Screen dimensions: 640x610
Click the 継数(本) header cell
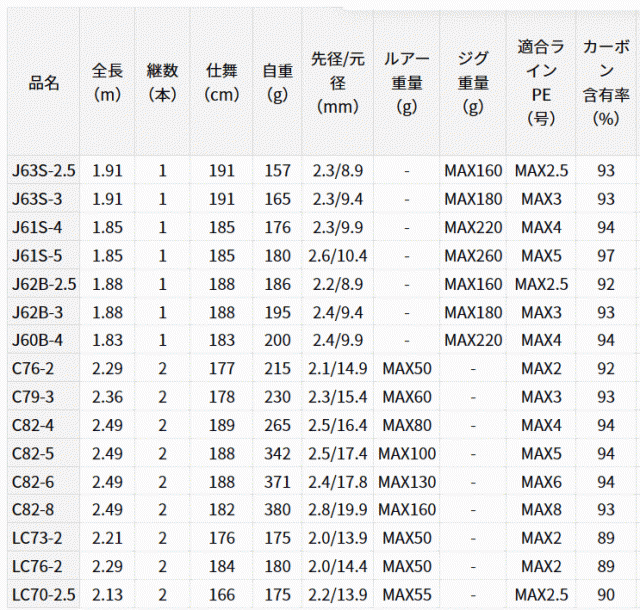[162, 82]
